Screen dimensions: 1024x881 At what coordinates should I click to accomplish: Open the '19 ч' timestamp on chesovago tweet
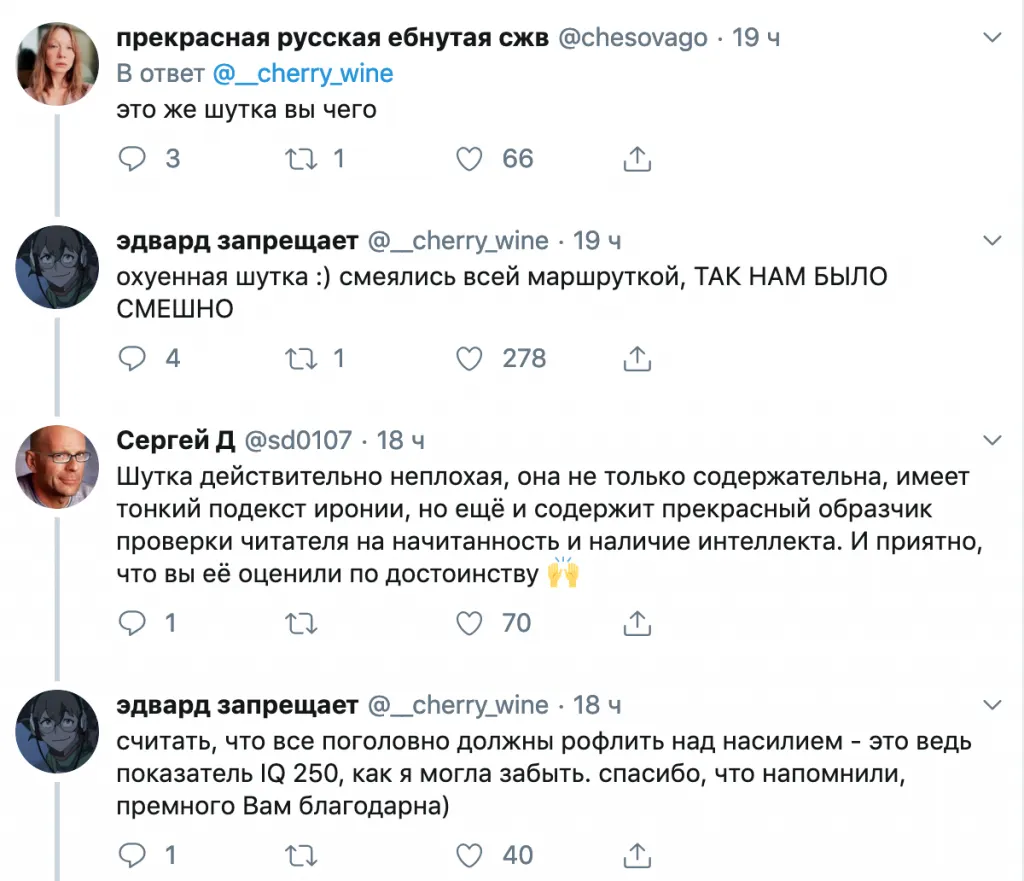pos(756,39)
